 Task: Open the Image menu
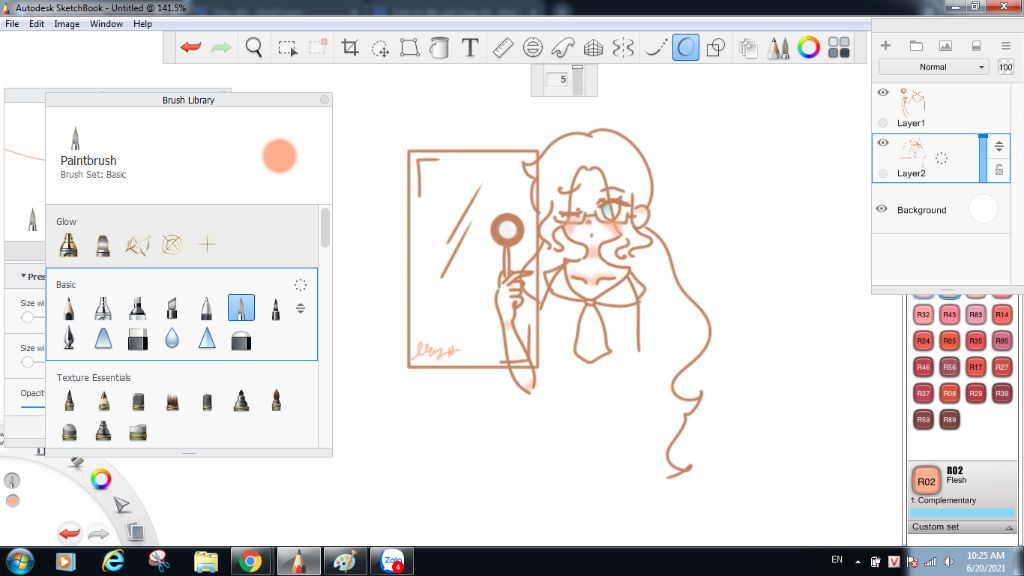pos(67,24)
